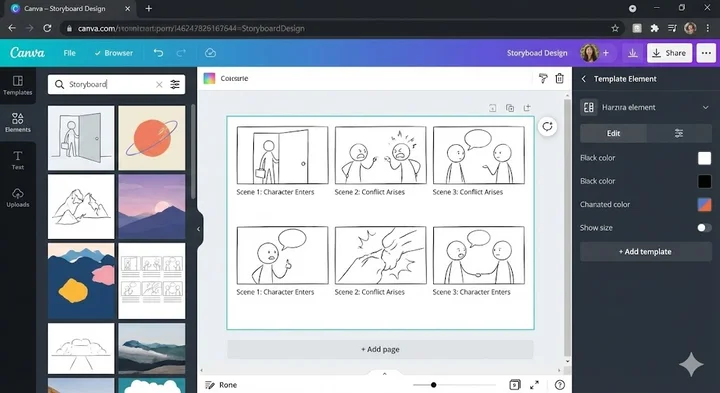The image size is (720, 393).
Task: Undo the last action
Action: (x=158, y=53)
